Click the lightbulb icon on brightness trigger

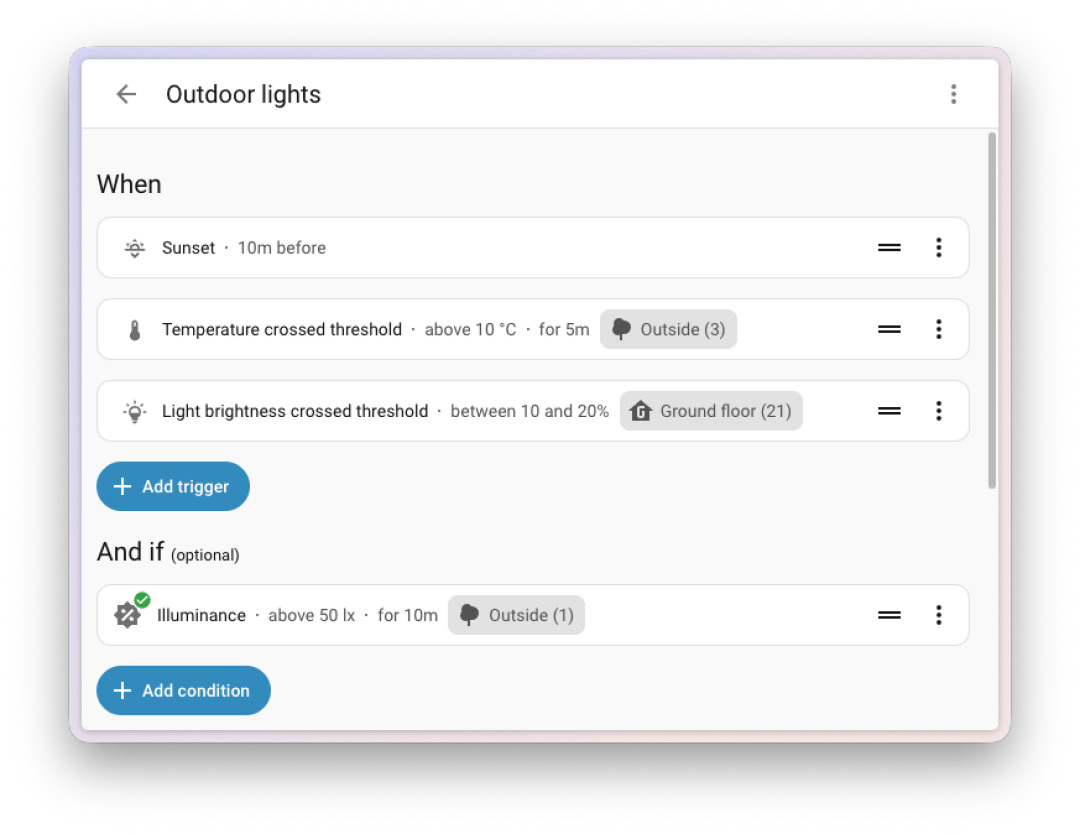[135, 411]
